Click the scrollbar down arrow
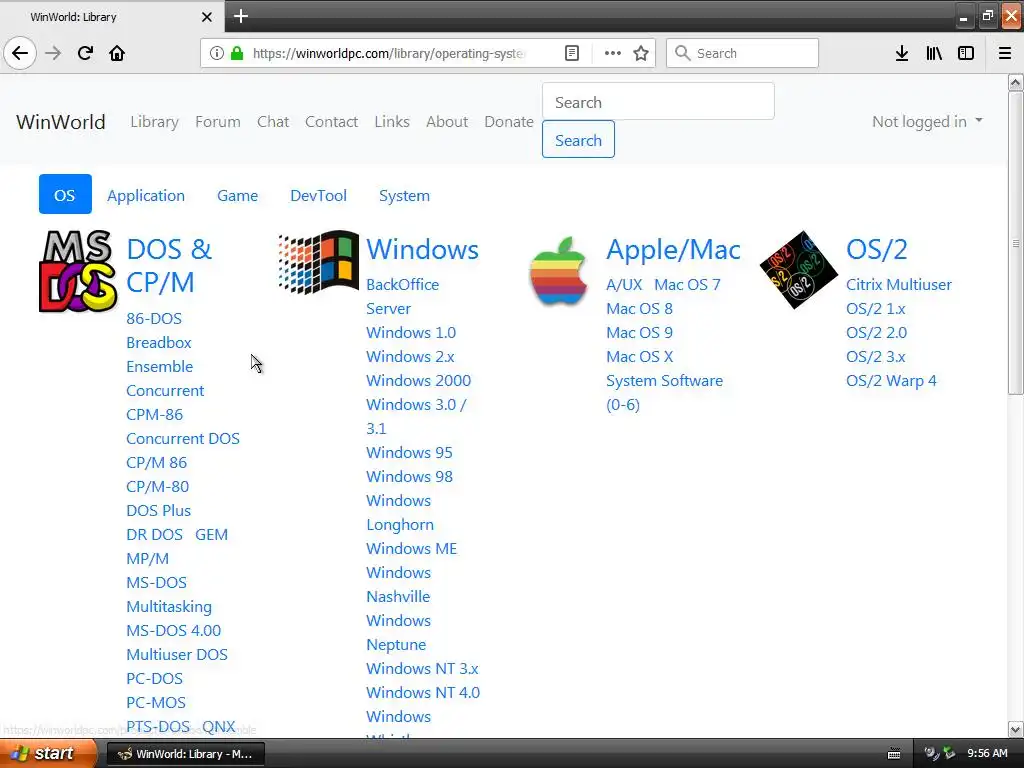The height and width of the screenshot is (768, 1024). [x=1015, y=729]
